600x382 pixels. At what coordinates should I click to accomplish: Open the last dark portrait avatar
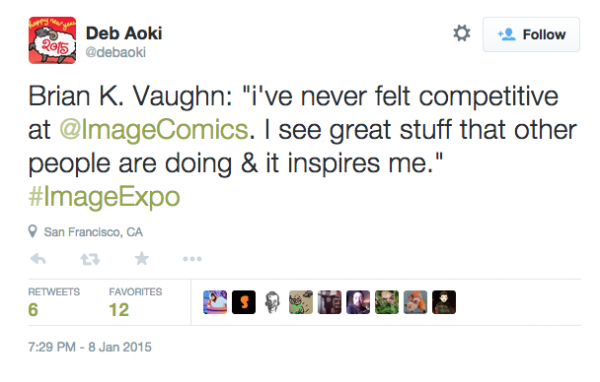tap(444, 302)
